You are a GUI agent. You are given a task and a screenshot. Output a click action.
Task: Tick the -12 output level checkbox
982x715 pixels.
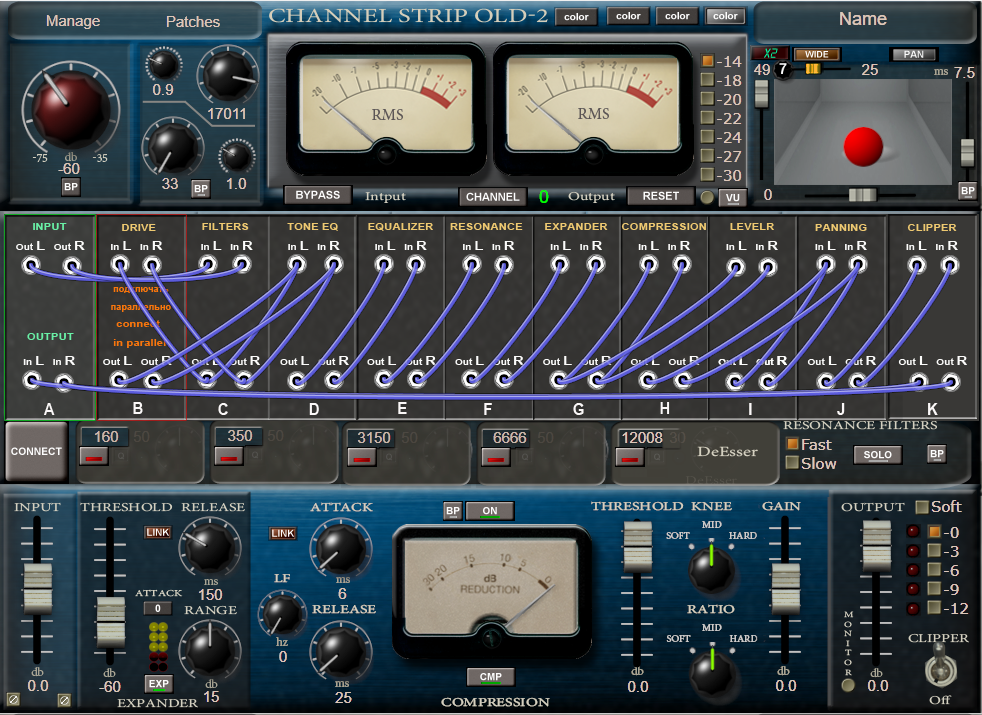tap(934, 607)
